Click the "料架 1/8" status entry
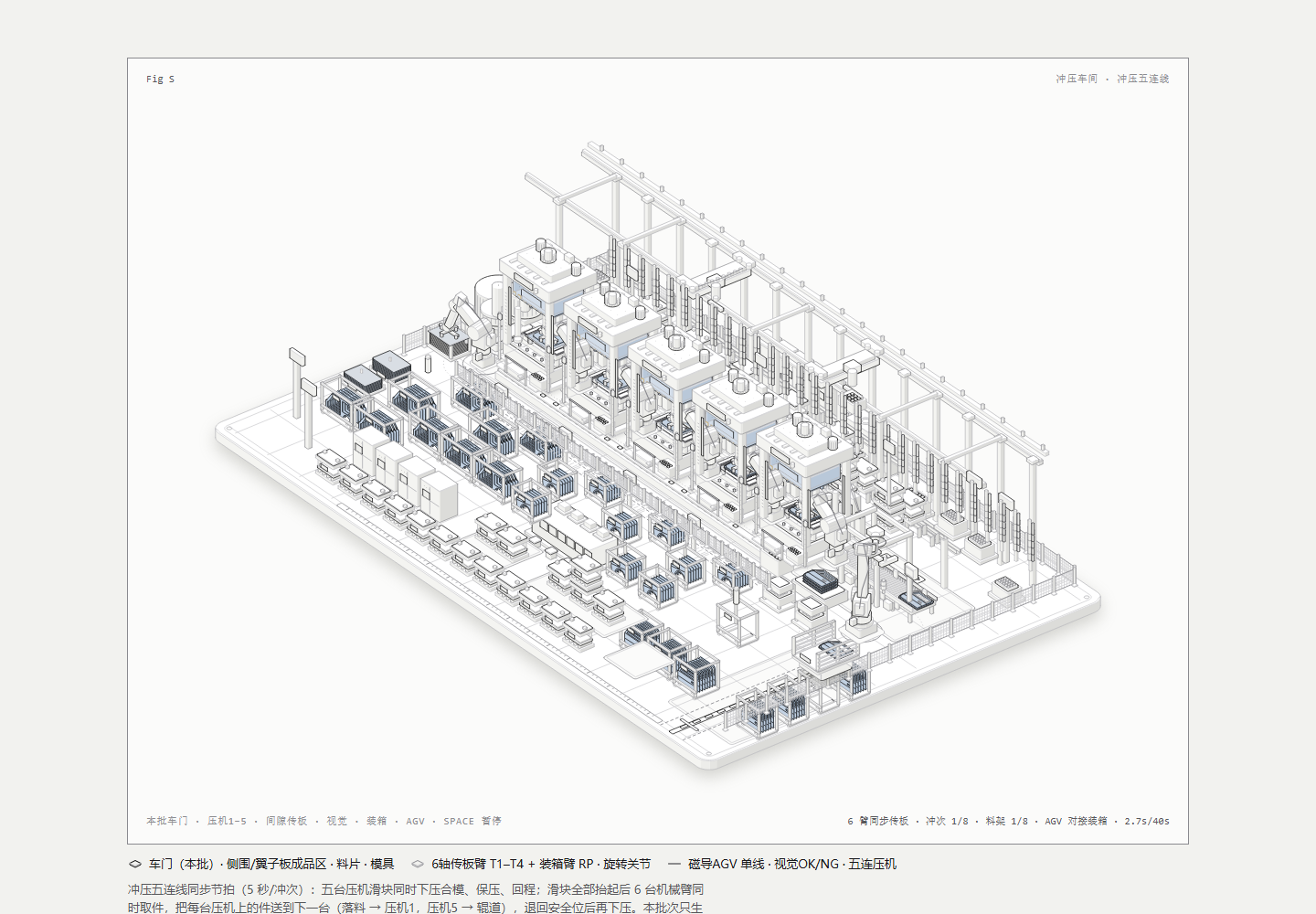Screen dimensions: 1316x914 coord(1006,821)
